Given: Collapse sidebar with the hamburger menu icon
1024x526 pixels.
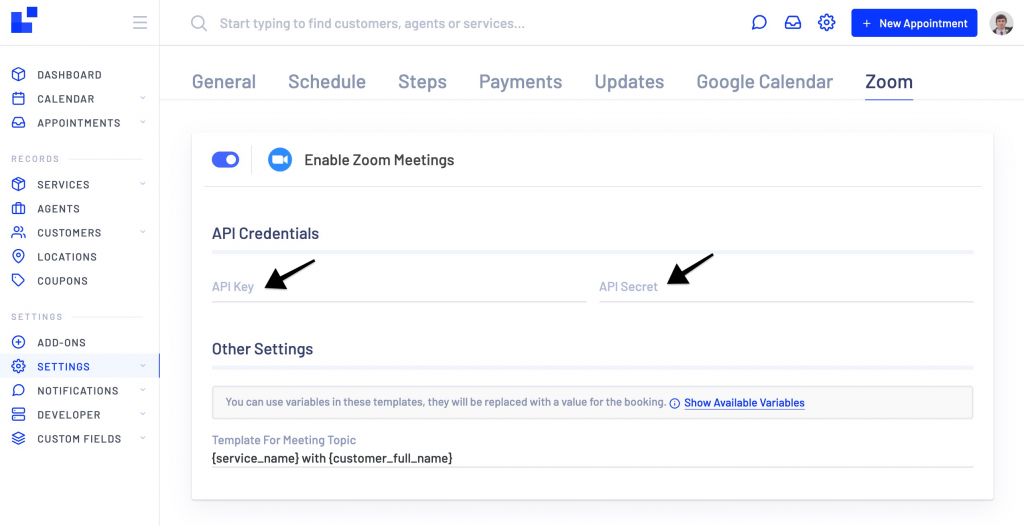Looking at the screenshot, I should click(x=140, y=23).
